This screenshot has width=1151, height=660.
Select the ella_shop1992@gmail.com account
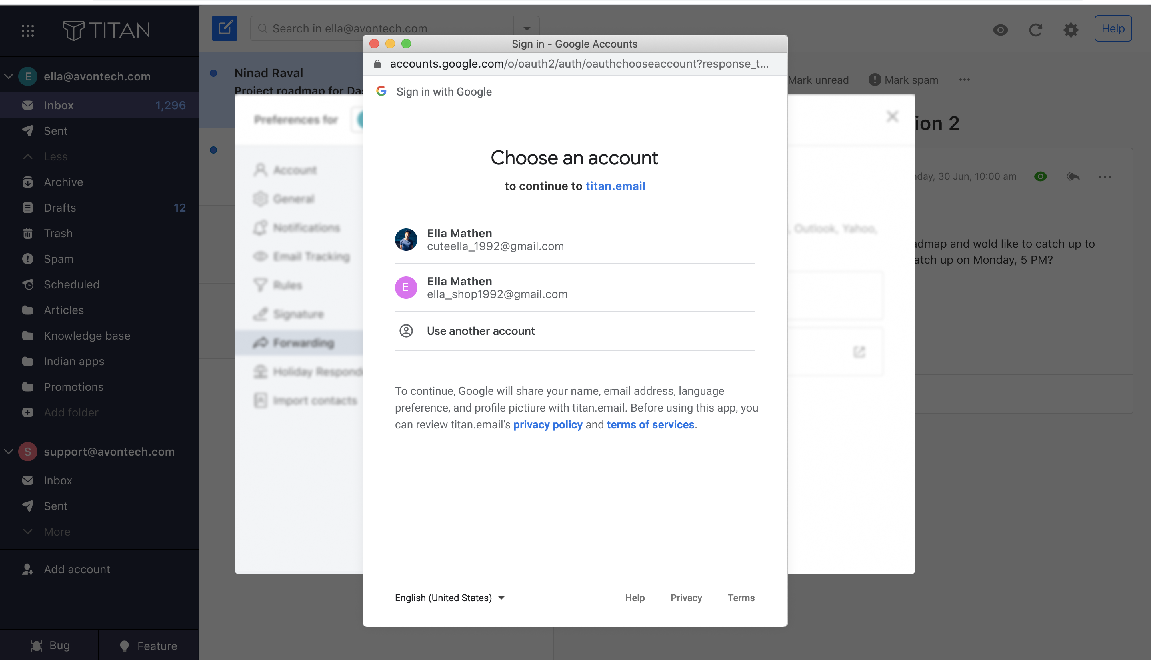(x=575, y=287)
